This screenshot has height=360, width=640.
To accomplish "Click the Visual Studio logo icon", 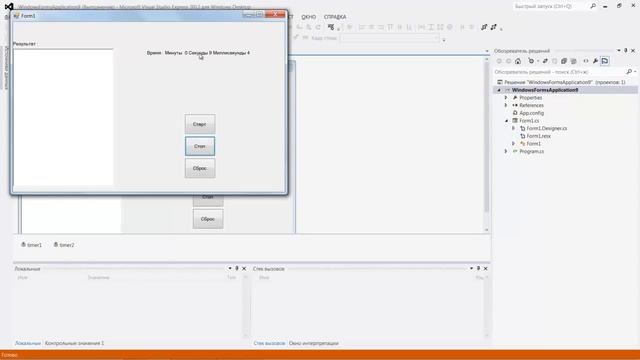I will coord(9,7).
